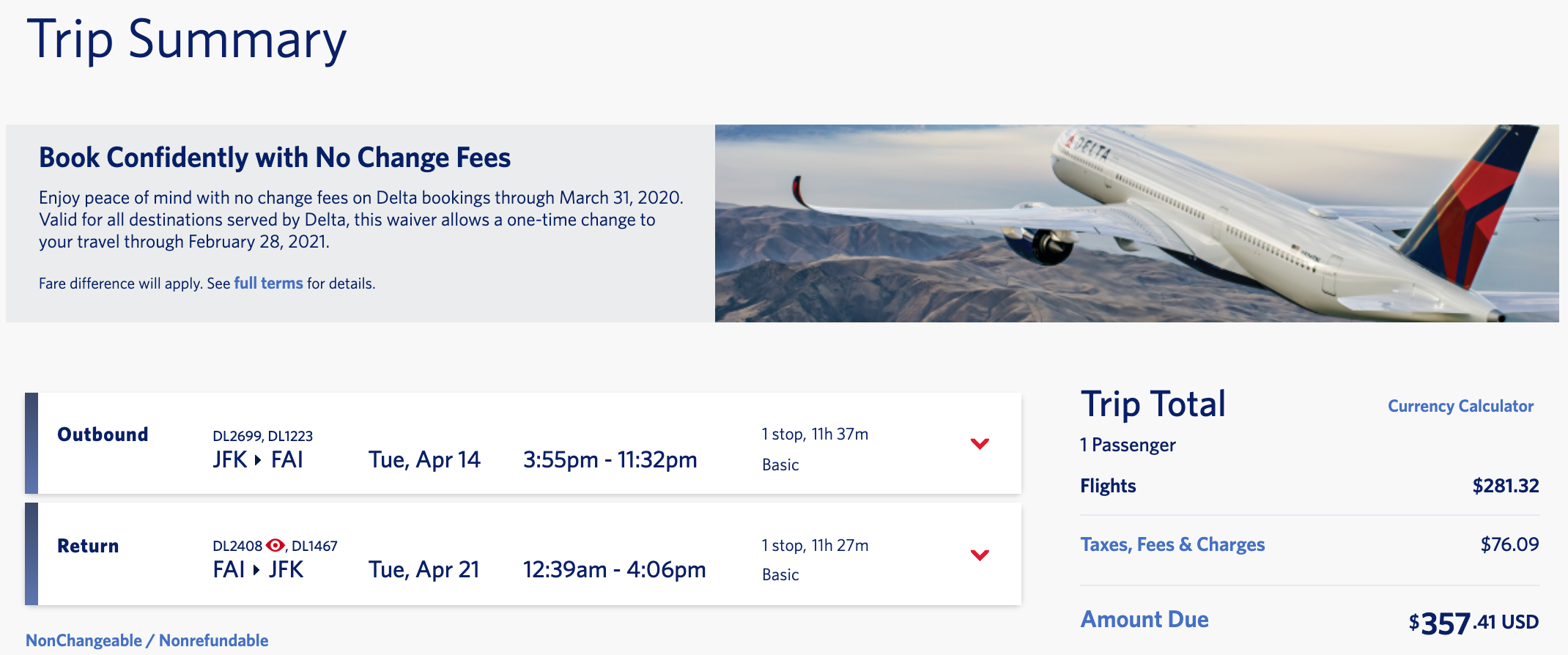Expand the Return flight details chevron

(x=980, y=555)
